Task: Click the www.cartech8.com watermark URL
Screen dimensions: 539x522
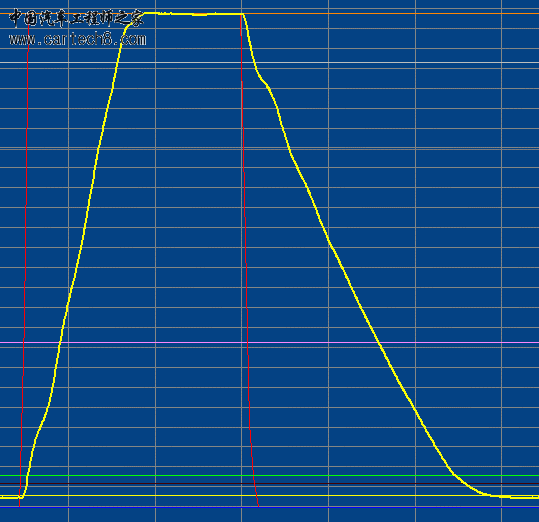Action: coord(78,40)
